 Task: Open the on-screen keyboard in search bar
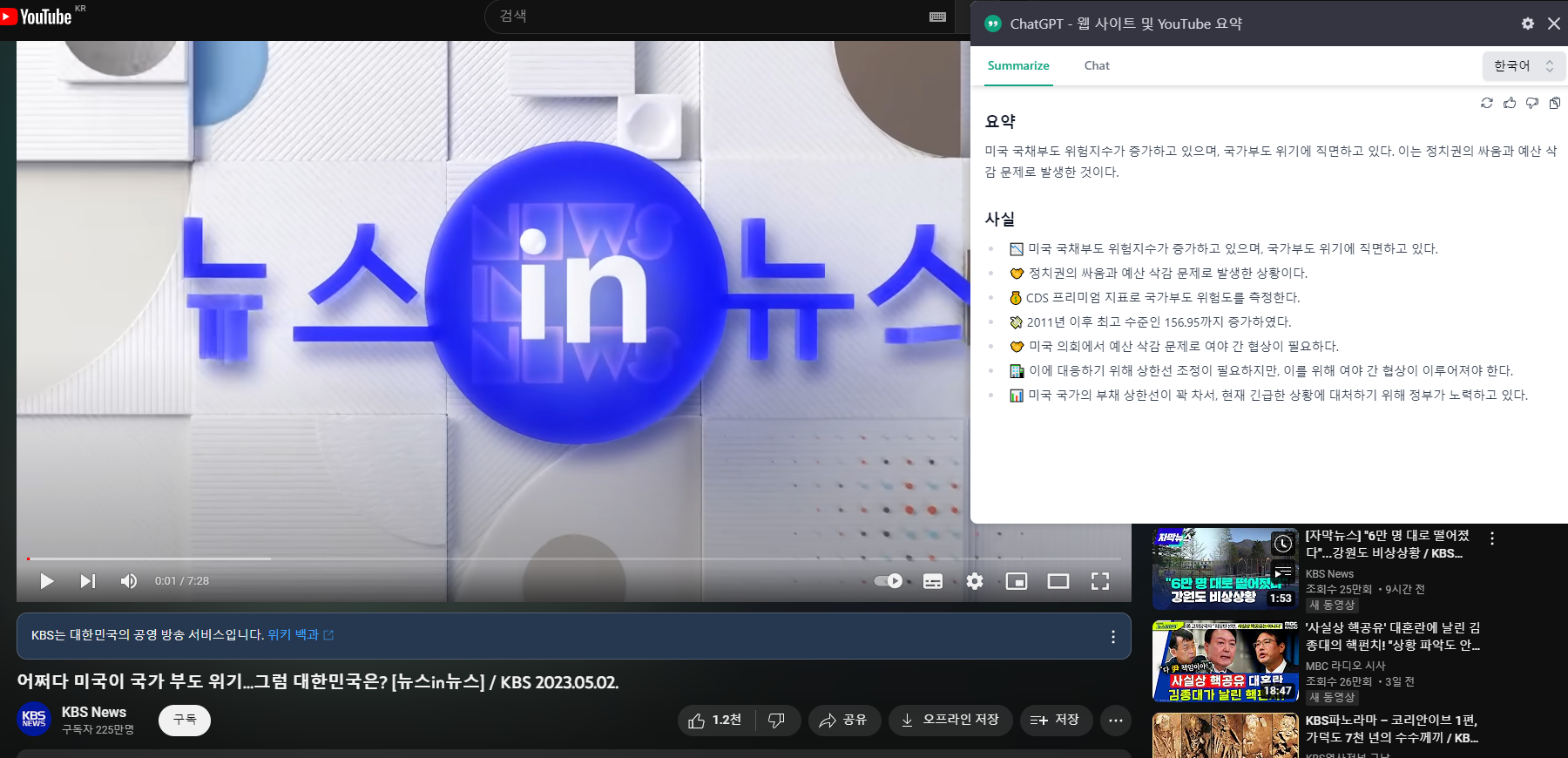pyautogui.click(x=937, y=17)
